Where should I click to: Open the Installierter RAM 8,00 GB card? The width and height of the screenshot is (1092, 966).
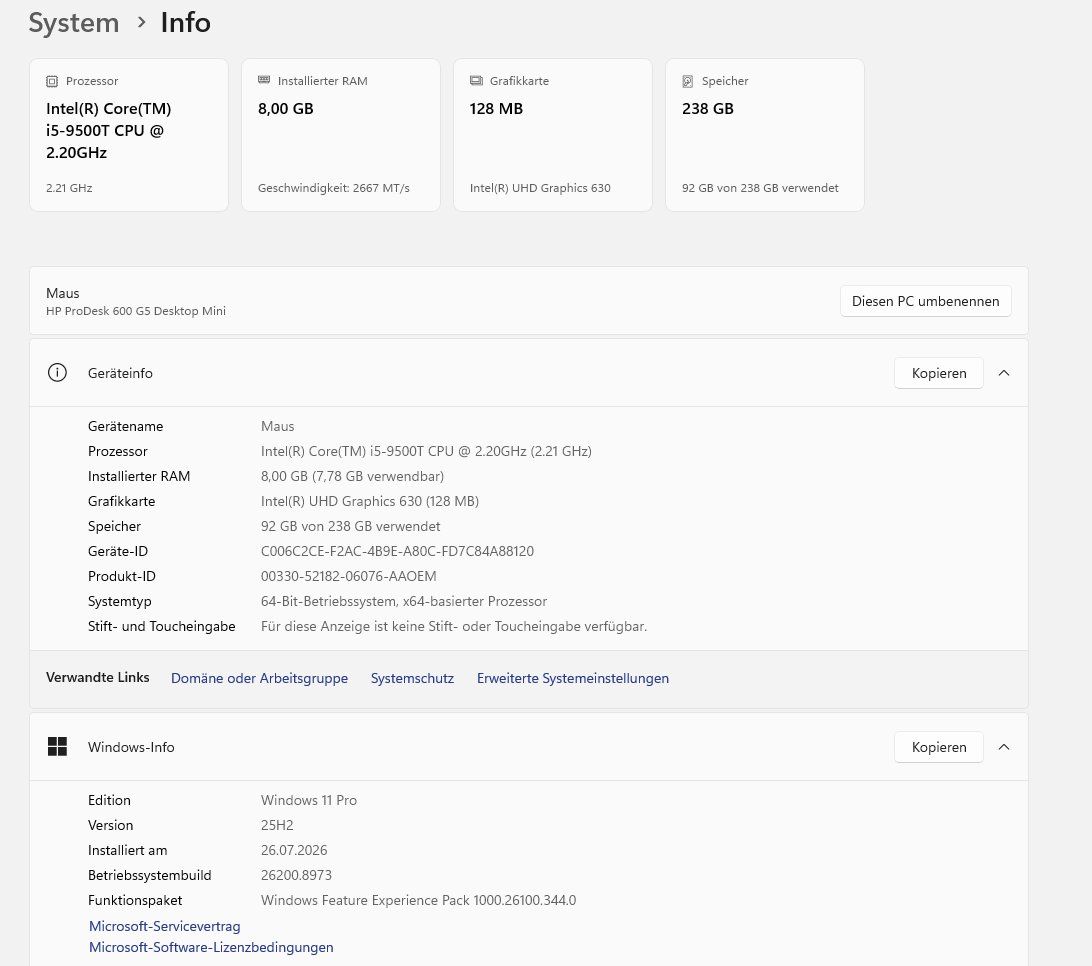click(341, 134)
